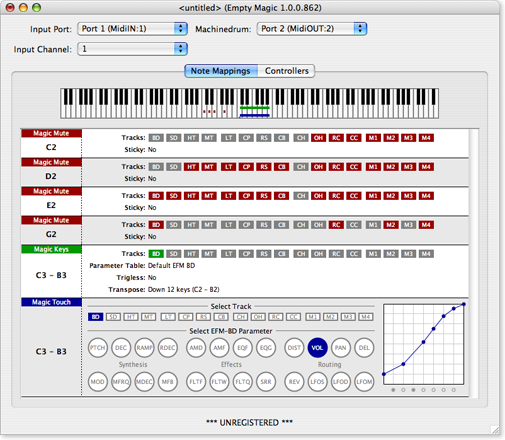Toggle SD track in E2 Magic Mute row
The height and width of the screenshot is (440, 505).
pos(174,196)
